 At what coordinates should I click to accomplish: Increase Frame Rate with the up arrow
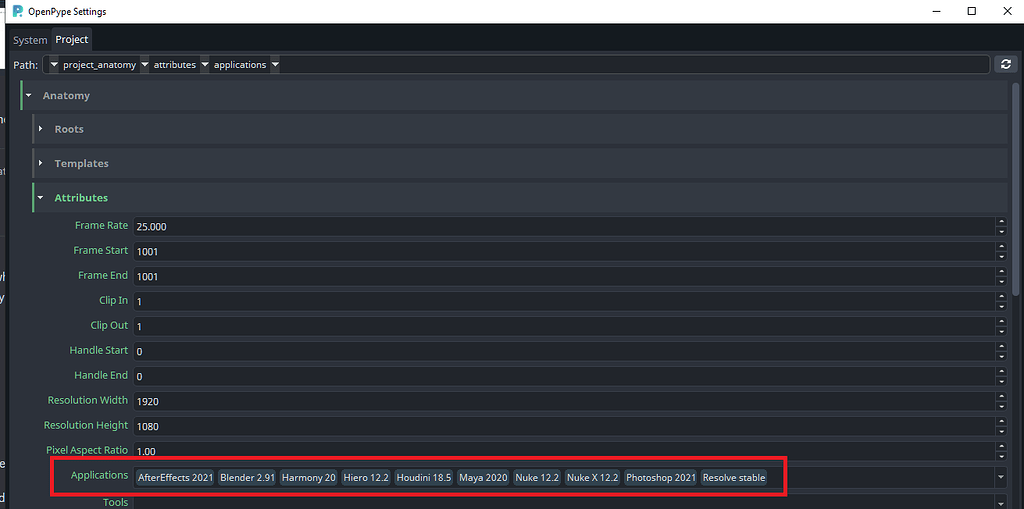(1001, 222)
